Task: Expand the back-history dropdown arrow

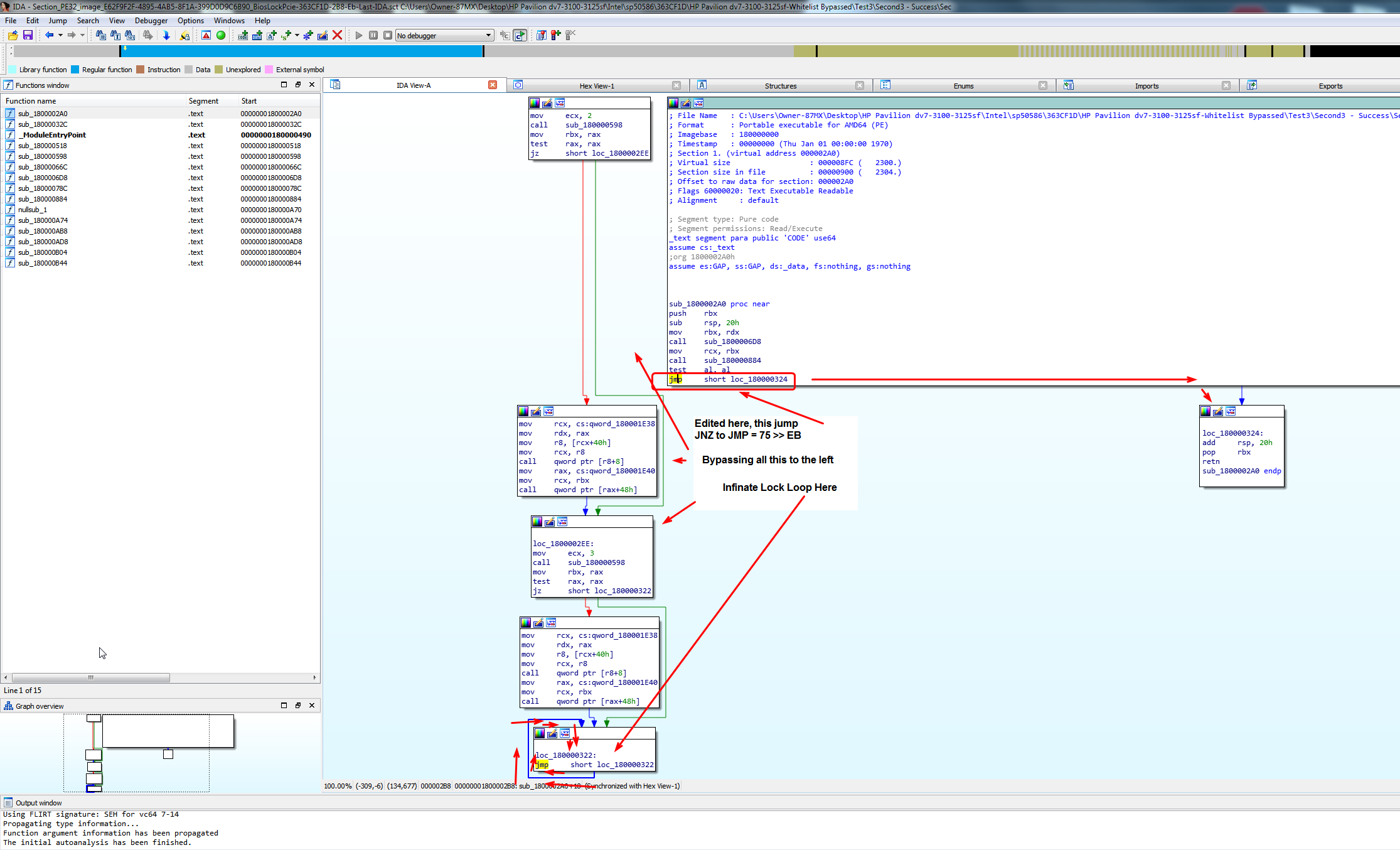Action: pos(60,35)
